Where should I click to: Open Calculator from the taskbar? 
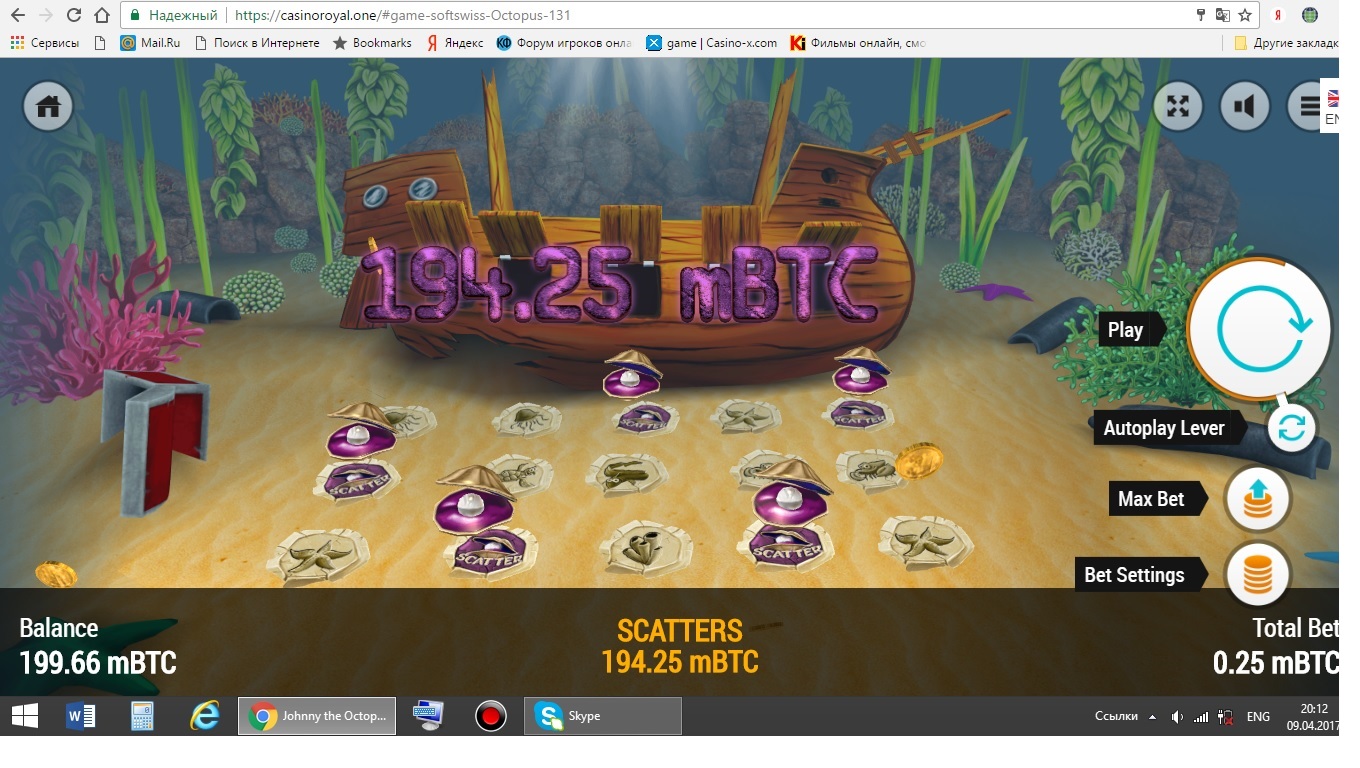(143, 716)
